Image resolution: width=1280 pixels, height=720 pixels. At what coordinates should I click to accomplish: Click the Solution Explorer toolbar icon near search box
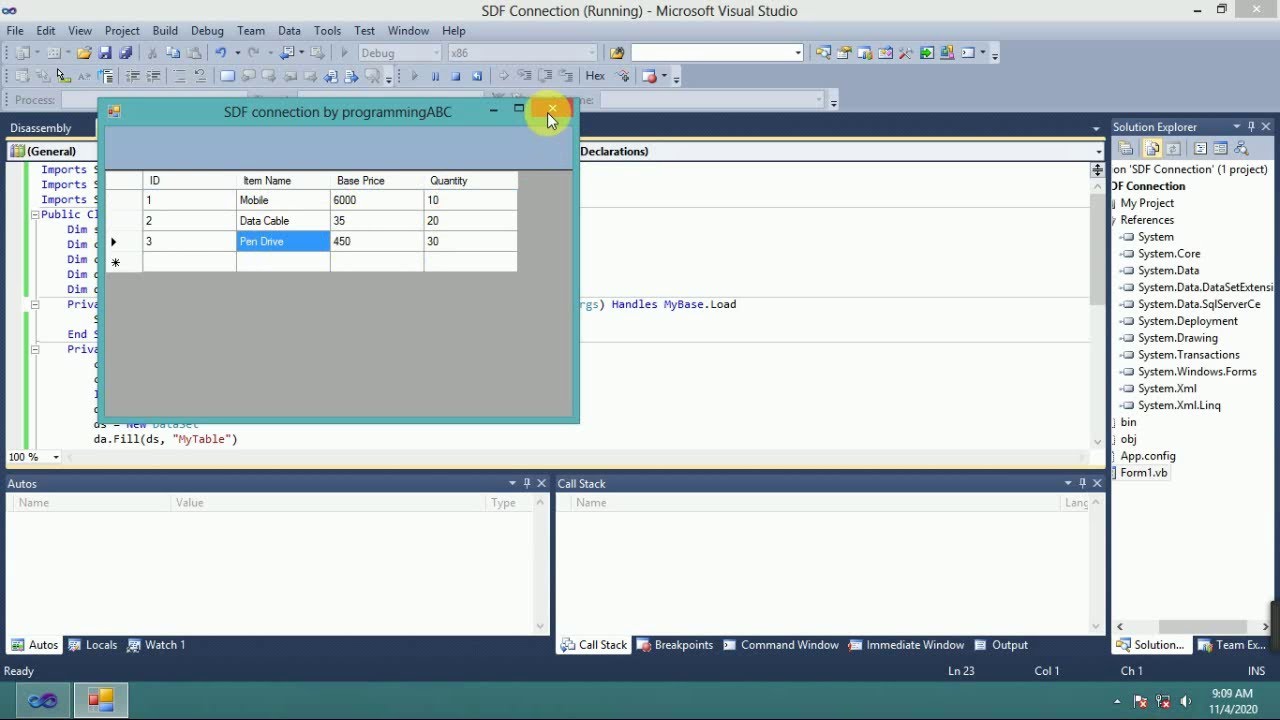pos(823,53)
